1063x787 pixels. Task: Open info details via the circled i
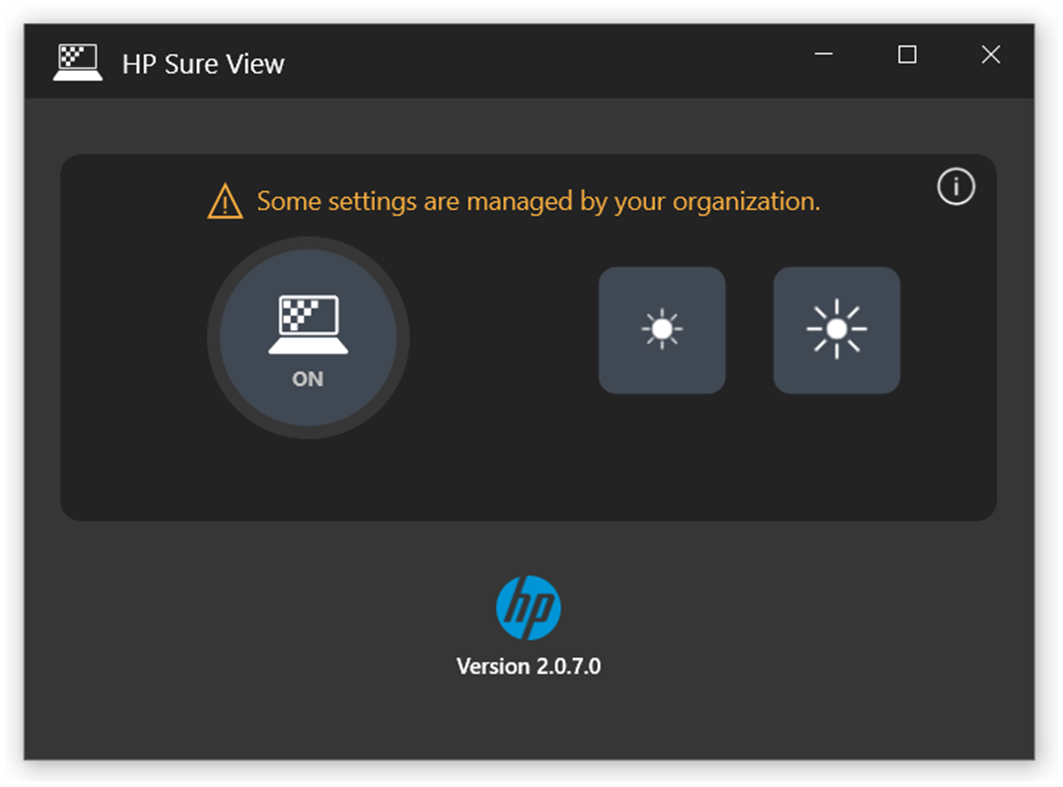pos(955,188)
